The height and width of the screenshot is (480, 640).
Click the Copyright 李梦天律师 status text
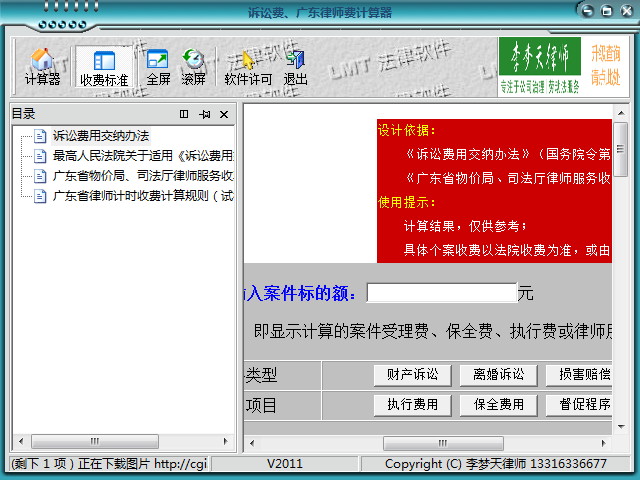[496, 464]
